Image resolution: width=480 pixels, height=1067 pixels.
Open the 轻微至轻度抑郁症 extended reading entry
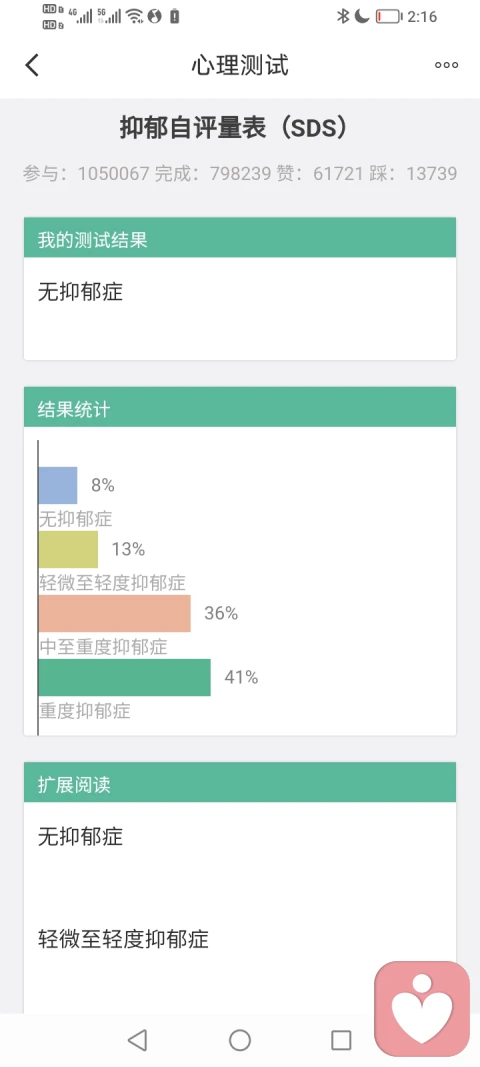coord(123,940)
